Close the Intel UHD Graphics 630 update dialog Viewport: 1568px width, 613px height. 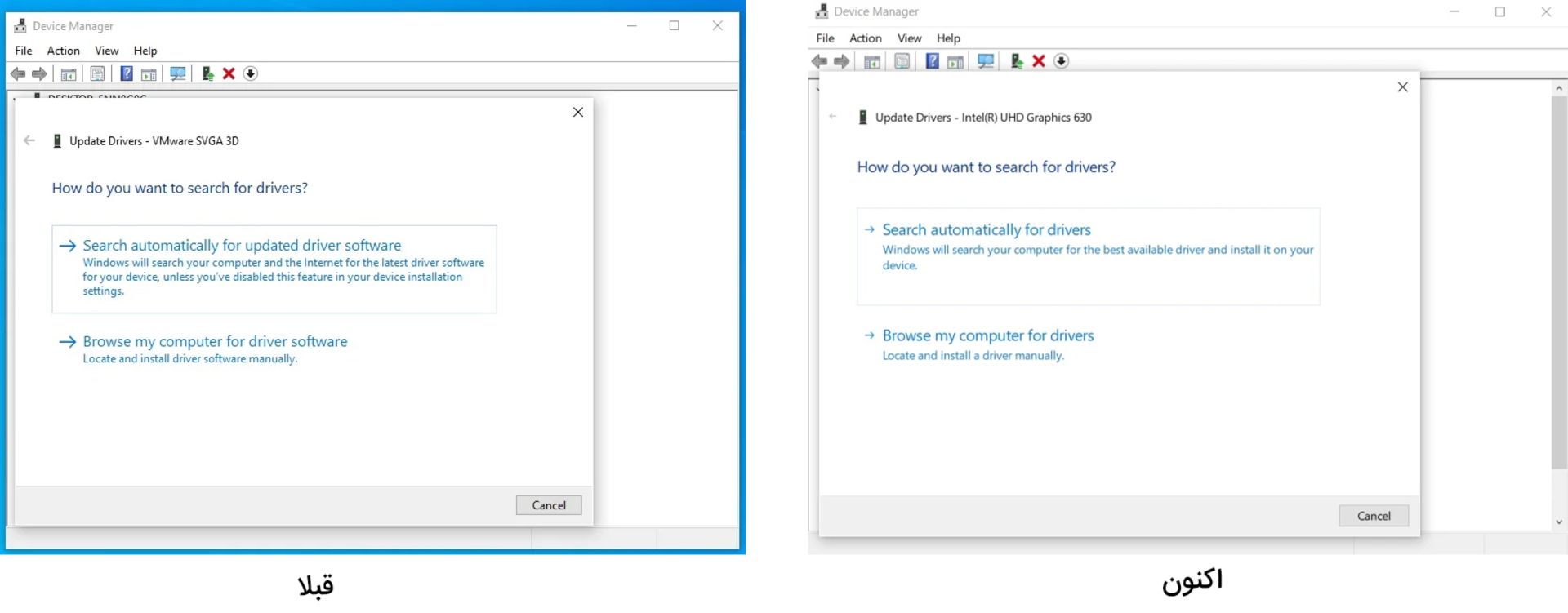point(1403,87)
